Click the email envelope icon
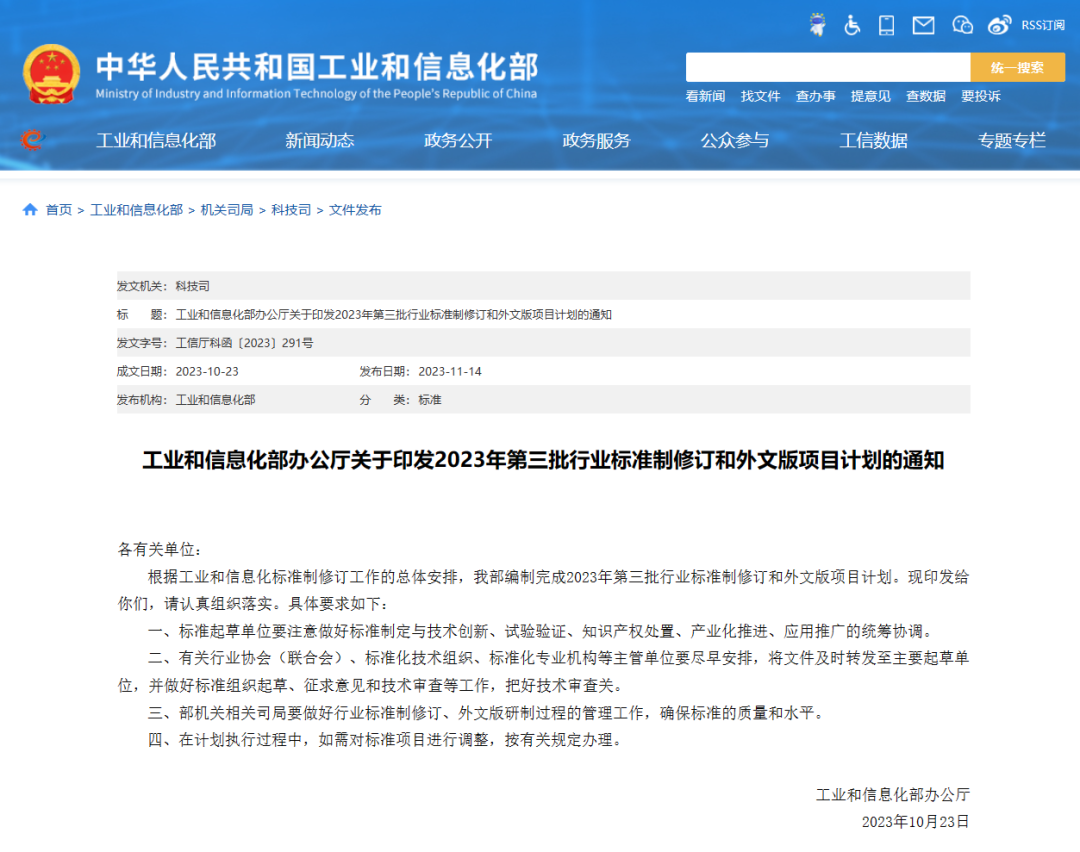This screenshot has width=1080, height=852. [x=924, y=25]
